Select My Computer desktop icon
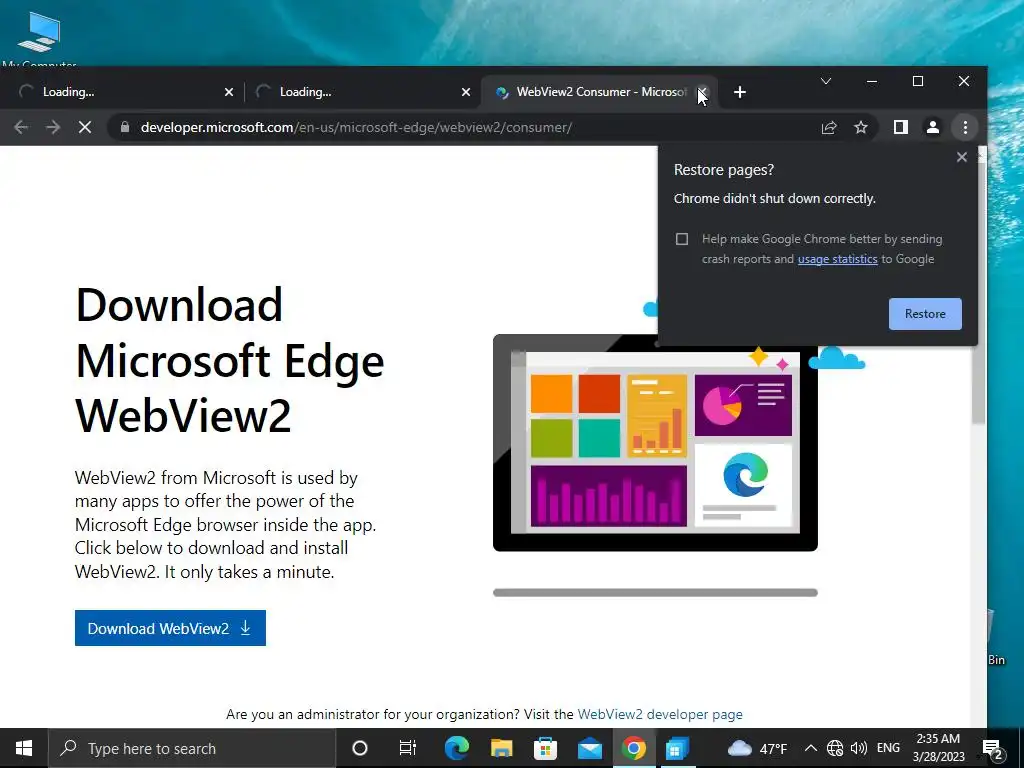The height and width of the screenshot is (768, 1024). 39,39
